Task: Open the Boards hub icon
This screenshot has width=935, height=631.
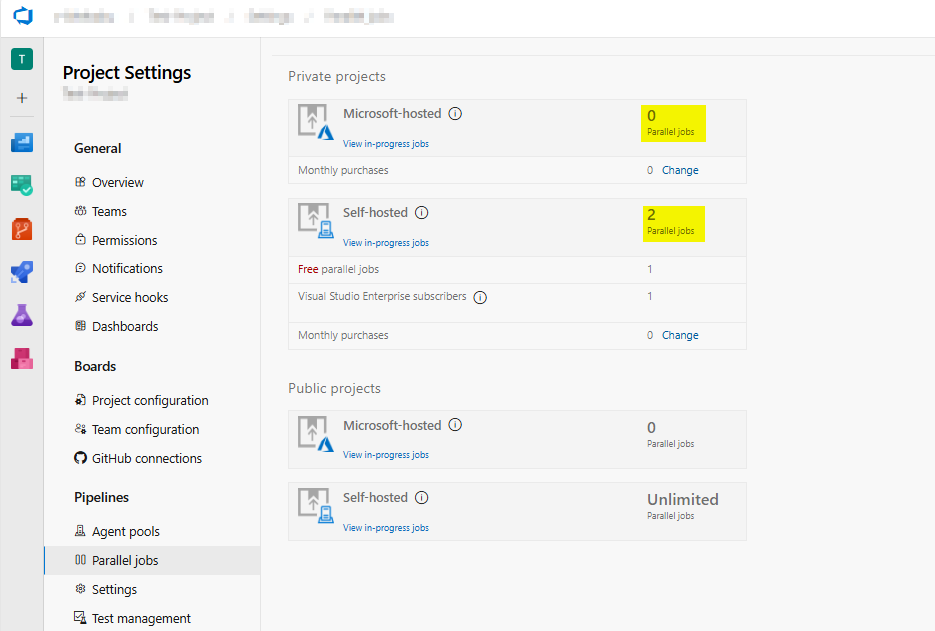Action: (x=22, y=185)
